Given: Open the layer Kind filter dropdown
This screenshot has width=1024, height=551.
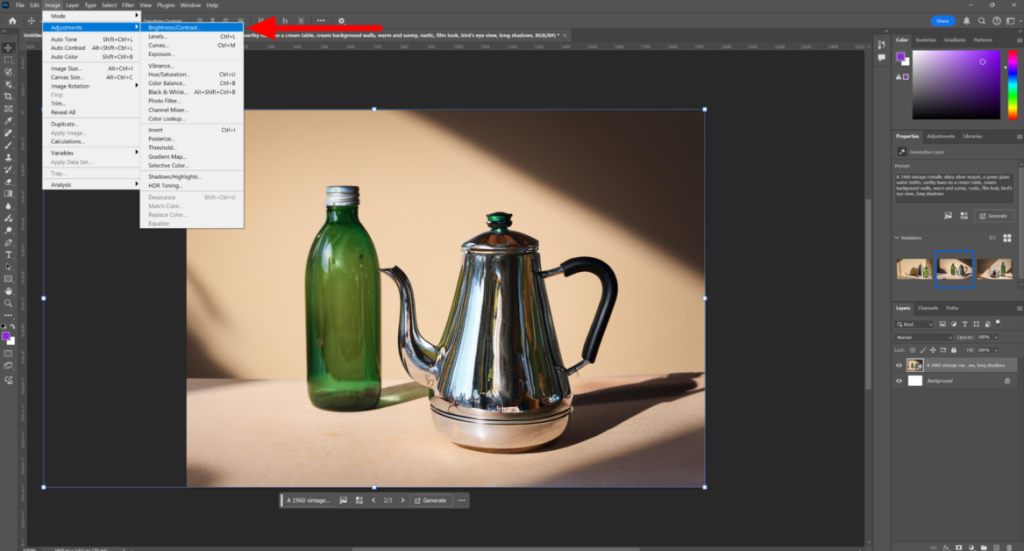Looking at the screenshot, I should tap(914, 324).
